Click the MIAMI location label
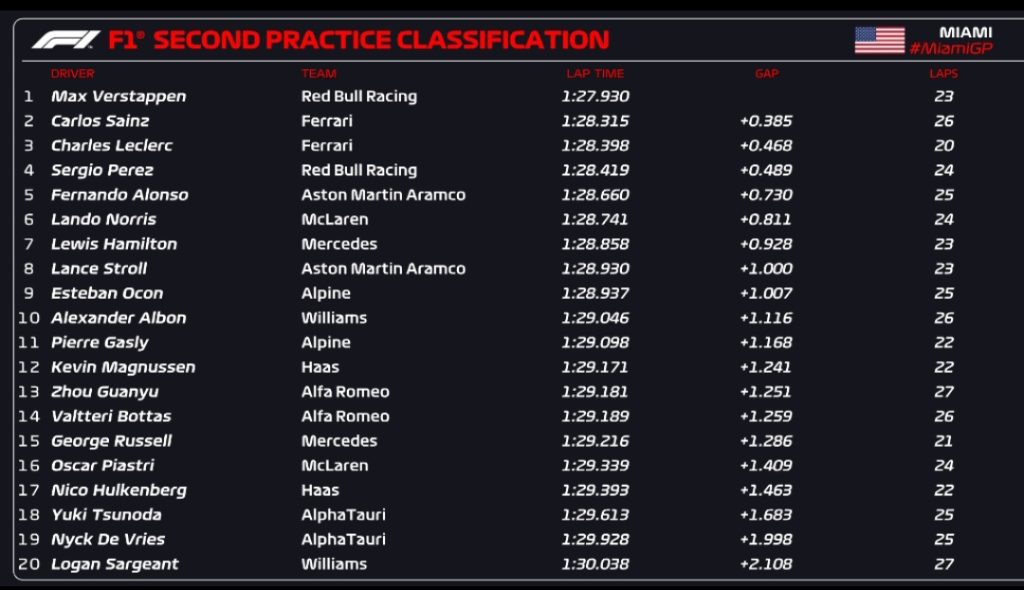This screenshot has width=1024, height=590. point(965,32)
